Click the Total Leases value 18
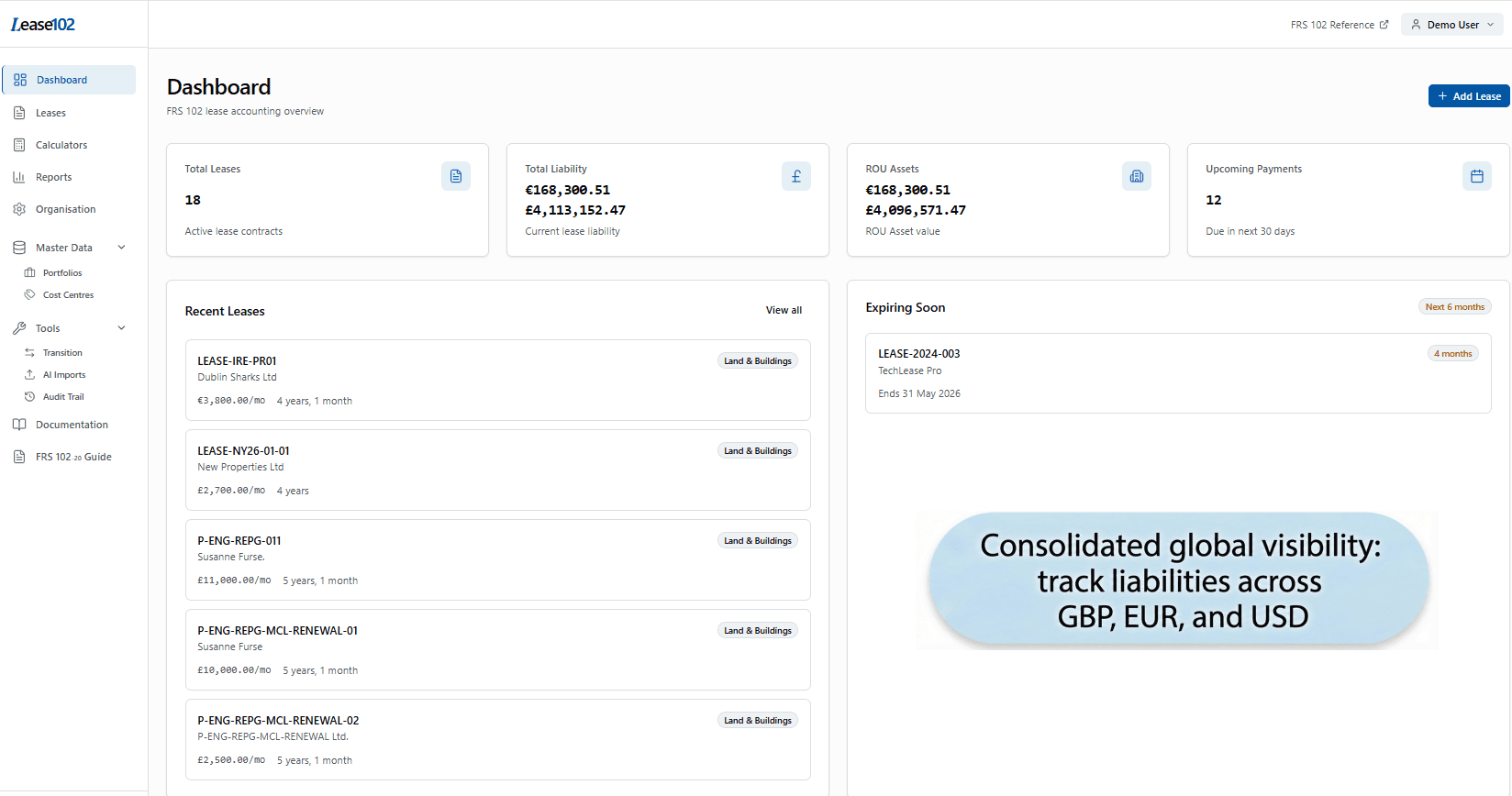 pyautogui.click(x=193, y=200)
